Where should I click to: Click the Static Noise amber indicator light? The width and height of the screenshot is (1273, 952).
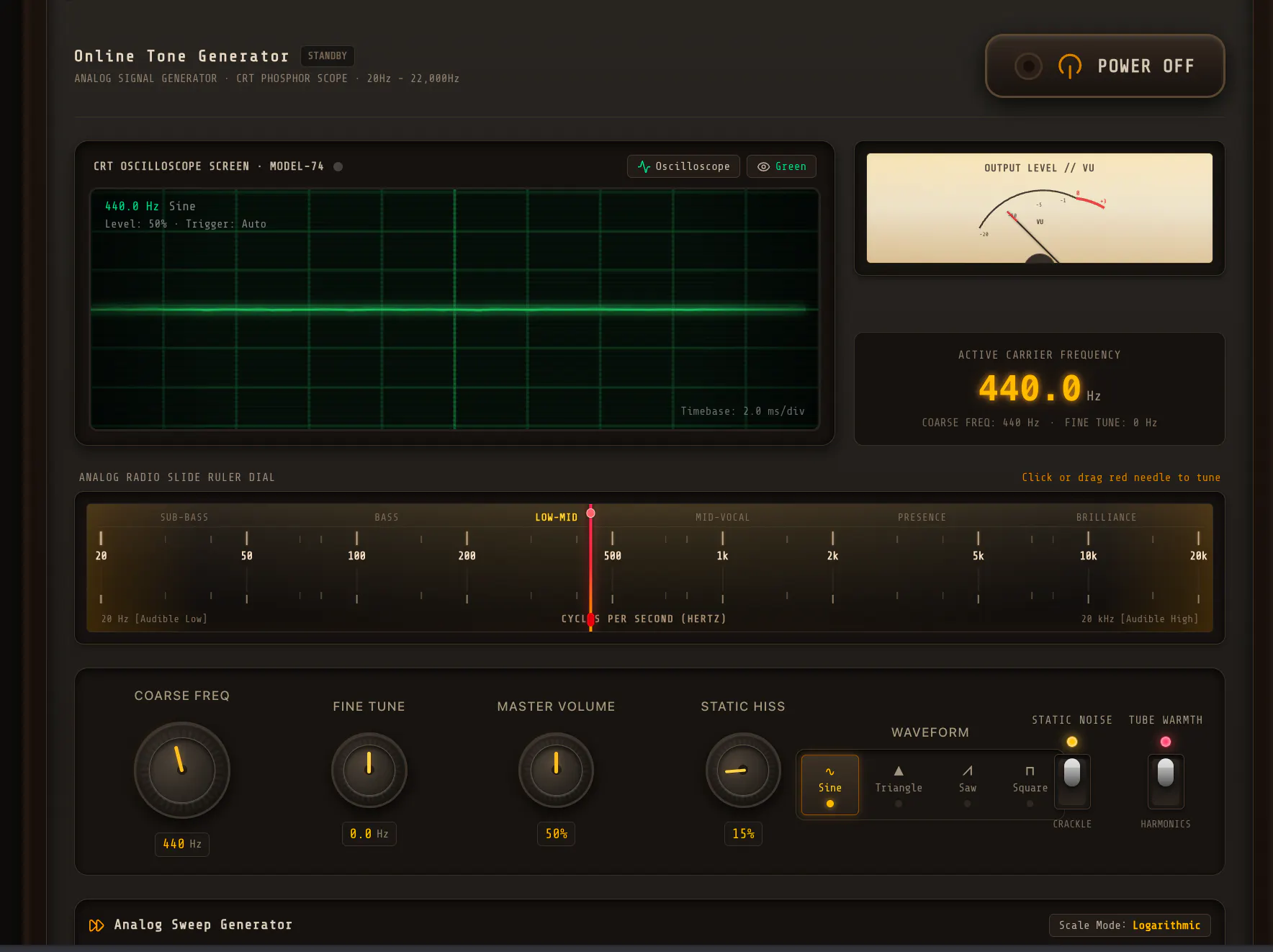click(1072, 742)
